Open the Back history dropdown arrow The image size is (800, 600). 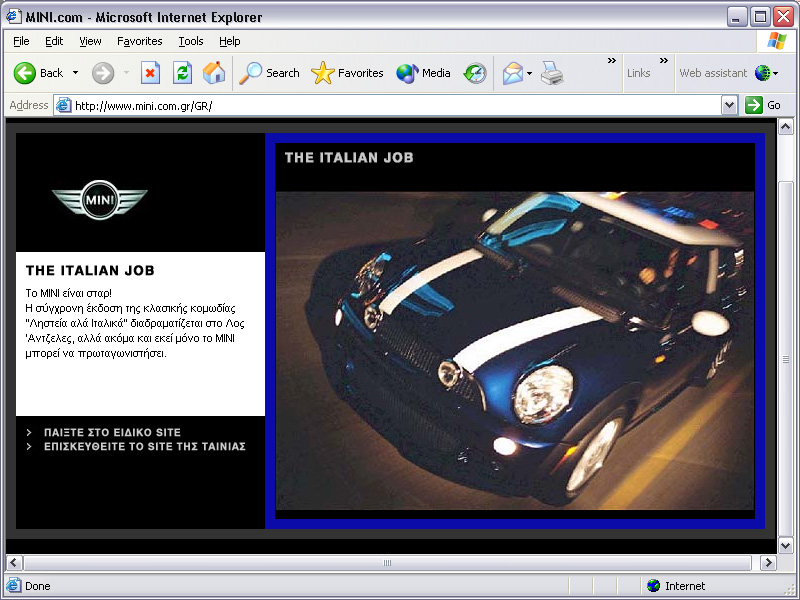pos(76,73)
